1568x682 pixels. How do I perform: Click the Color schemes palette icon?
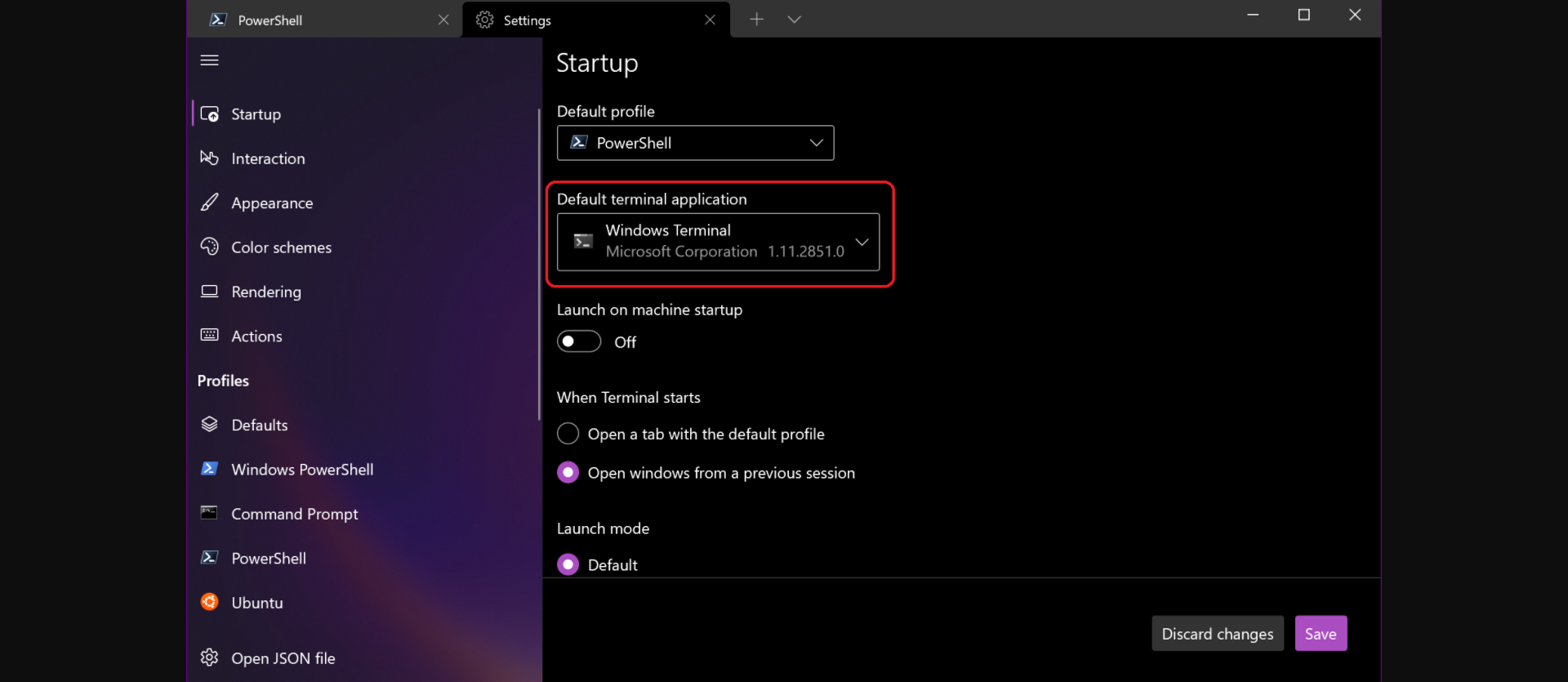pos(209,247)
